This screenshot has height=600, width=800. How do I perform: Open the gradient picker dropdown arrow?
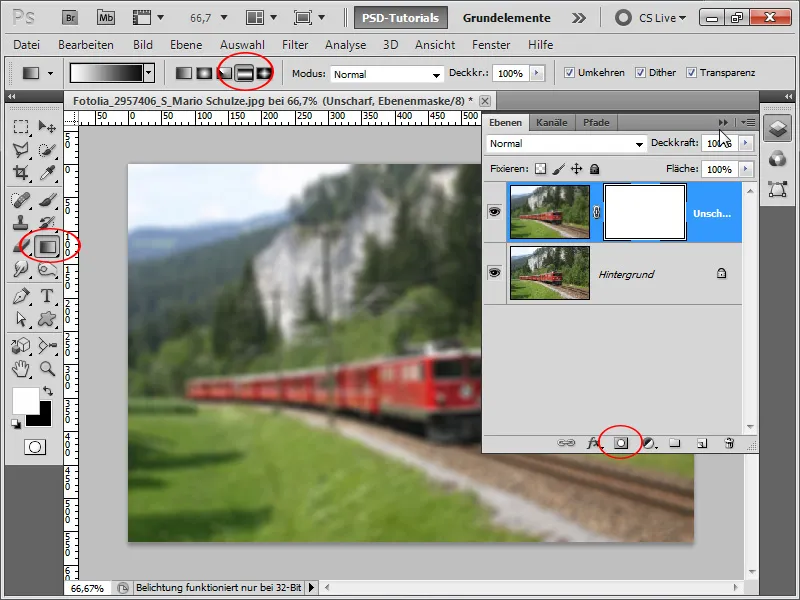tap(148, 73)
